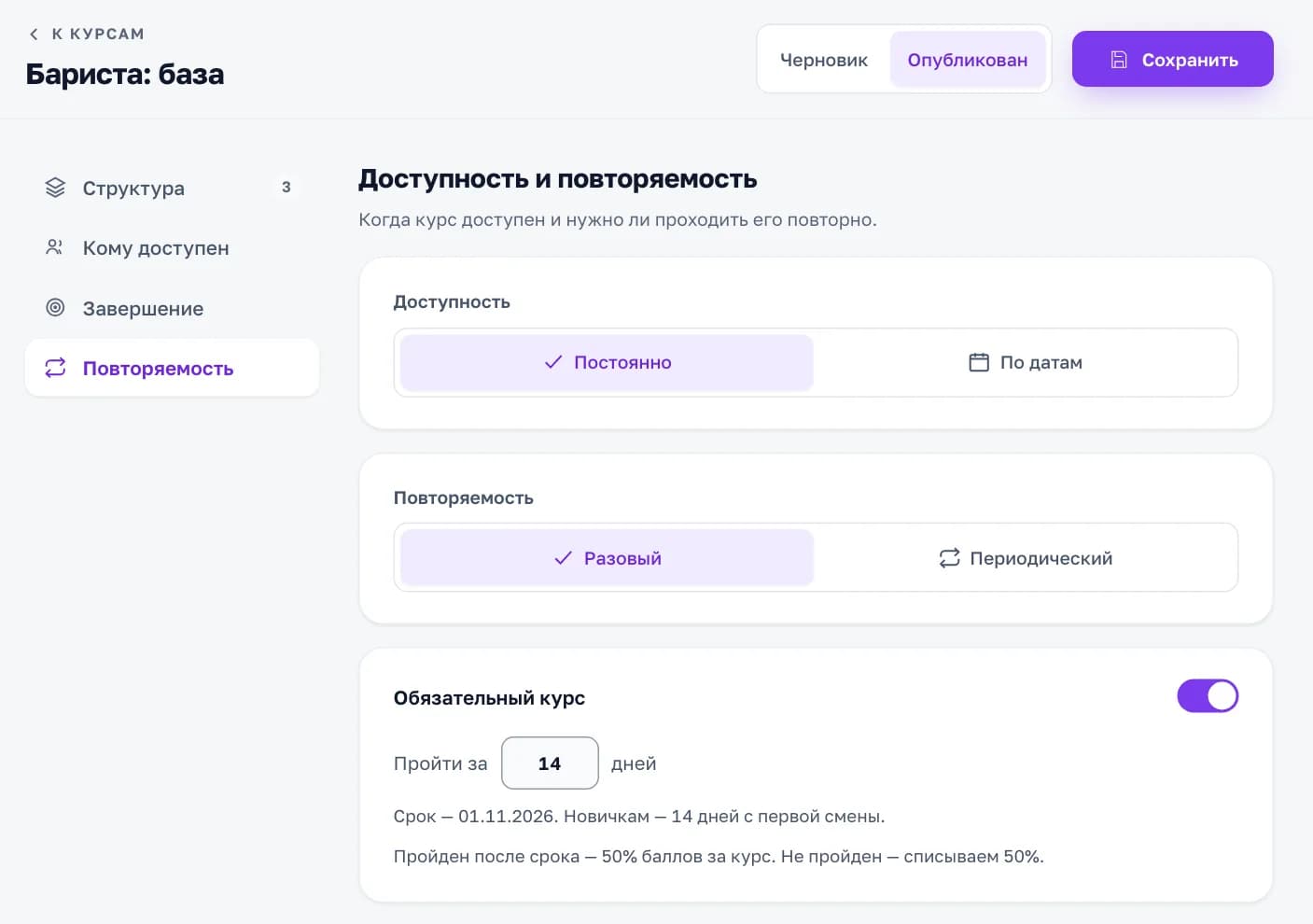The height and width of the screenshot is (924, 1313).
Task: Open the Завершение section
Action: pyautogui.click(x=172, y=308)
